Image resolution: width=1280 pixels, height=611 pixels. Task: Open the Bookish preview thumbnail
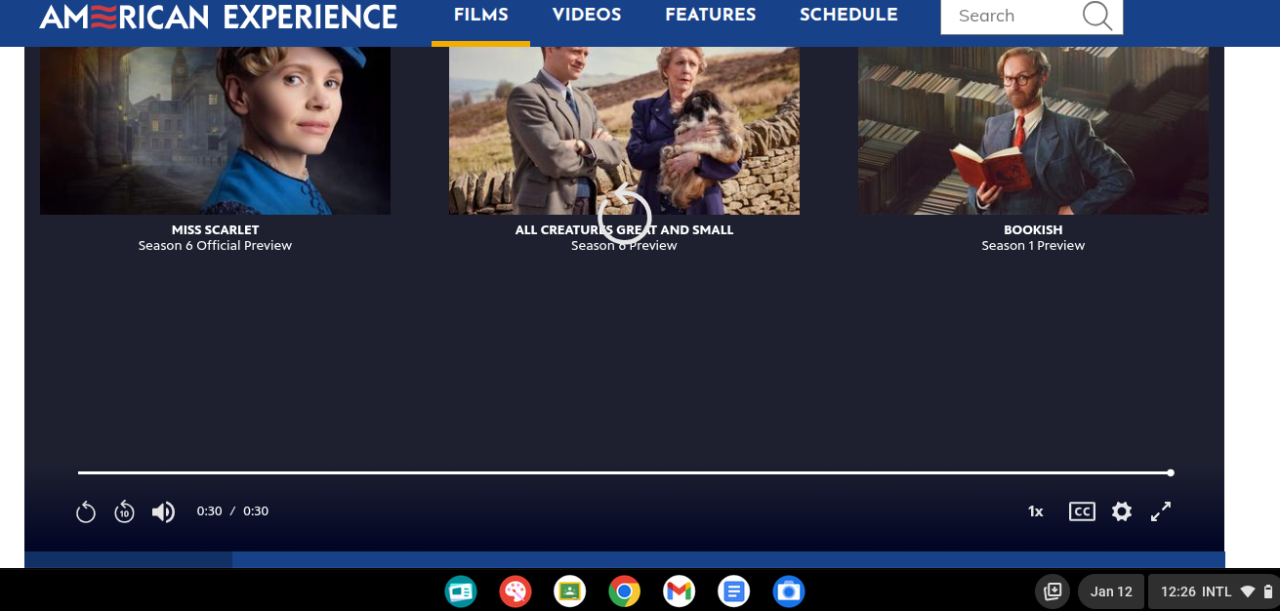(x=1033, y=130)
